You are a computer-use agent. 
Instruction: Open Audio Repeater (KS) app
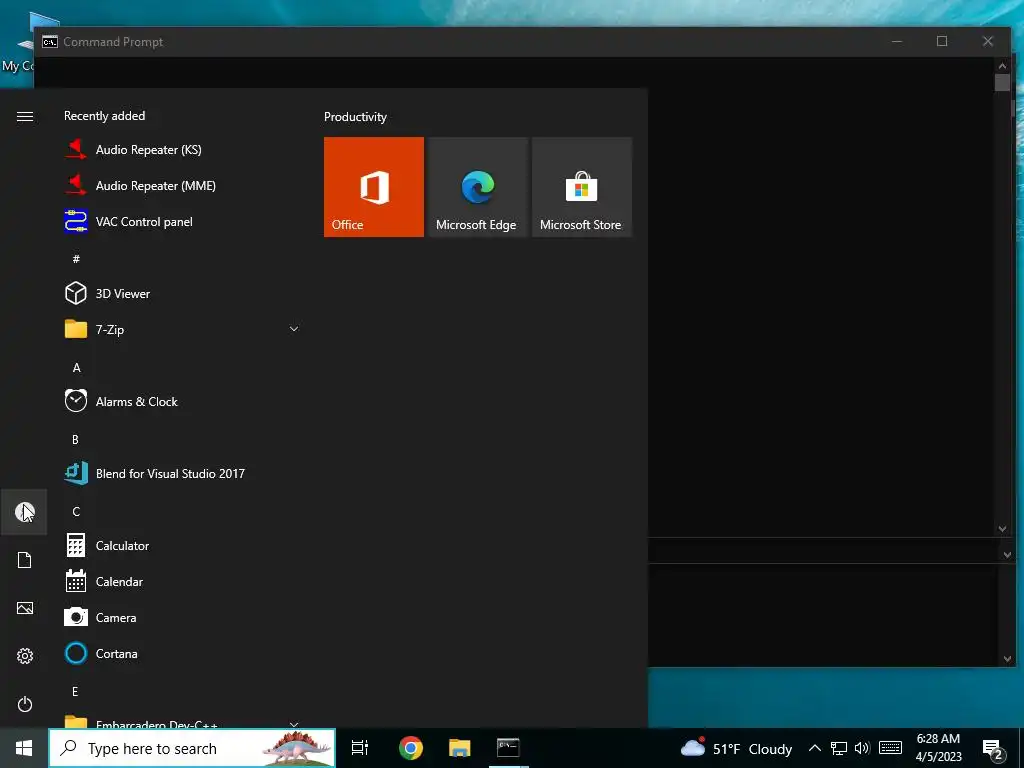click(x=181, y=150)
